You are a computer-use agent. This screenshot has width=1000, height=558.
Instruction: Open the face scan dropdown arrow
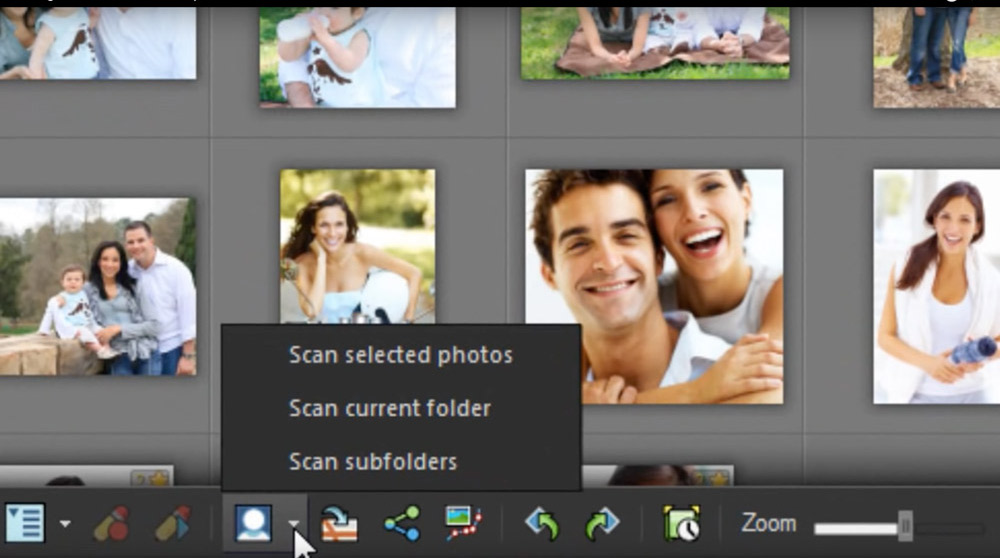293,524
